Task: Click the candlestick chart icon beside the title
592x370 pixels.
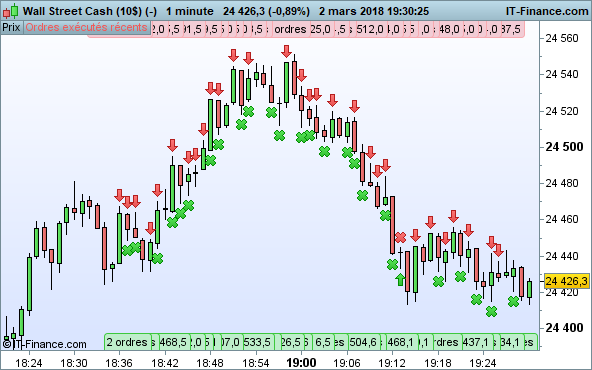Action: click(x=11, y=11)
